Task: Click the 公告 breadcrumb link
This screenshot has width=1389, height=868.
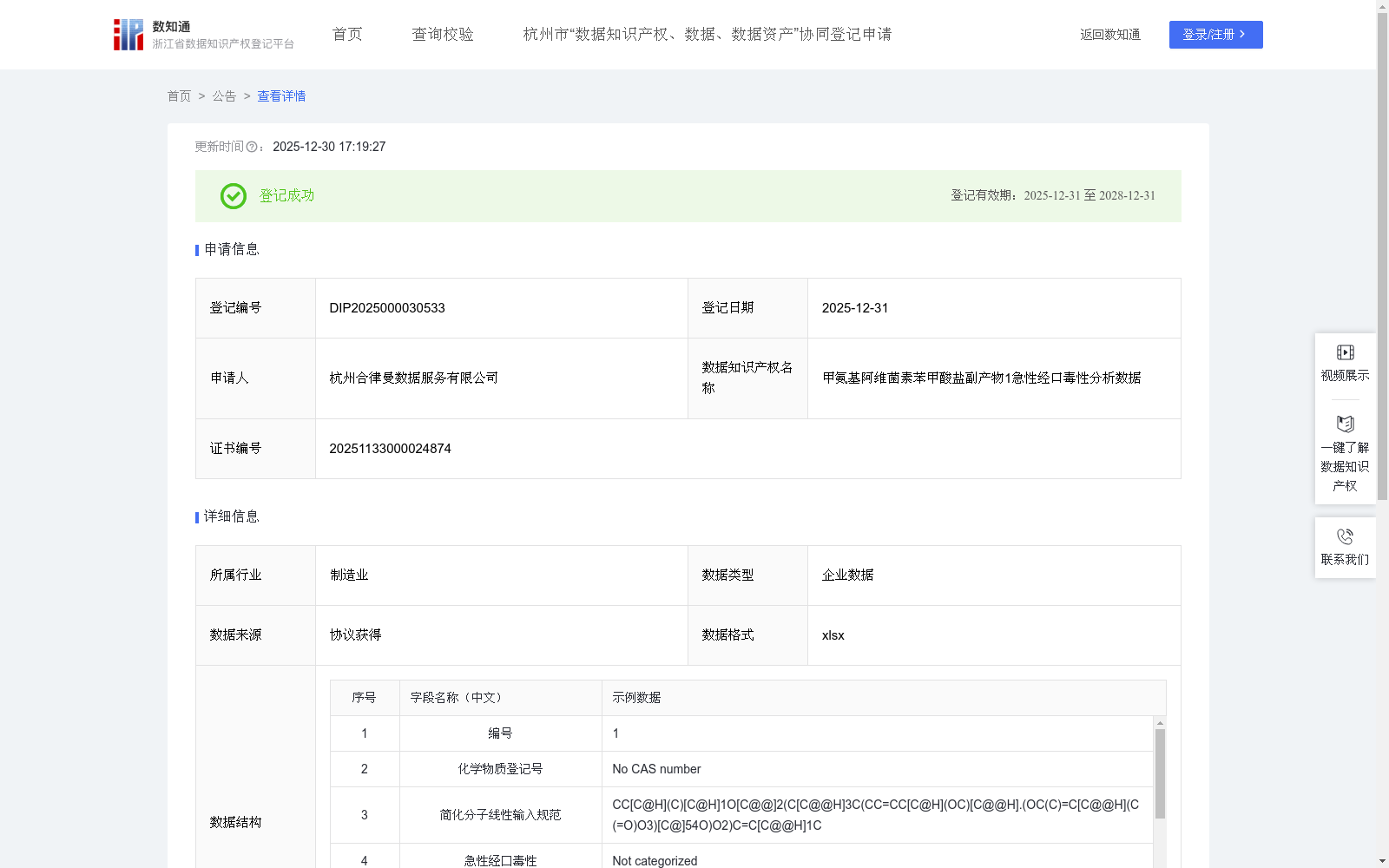Action: 224,96
